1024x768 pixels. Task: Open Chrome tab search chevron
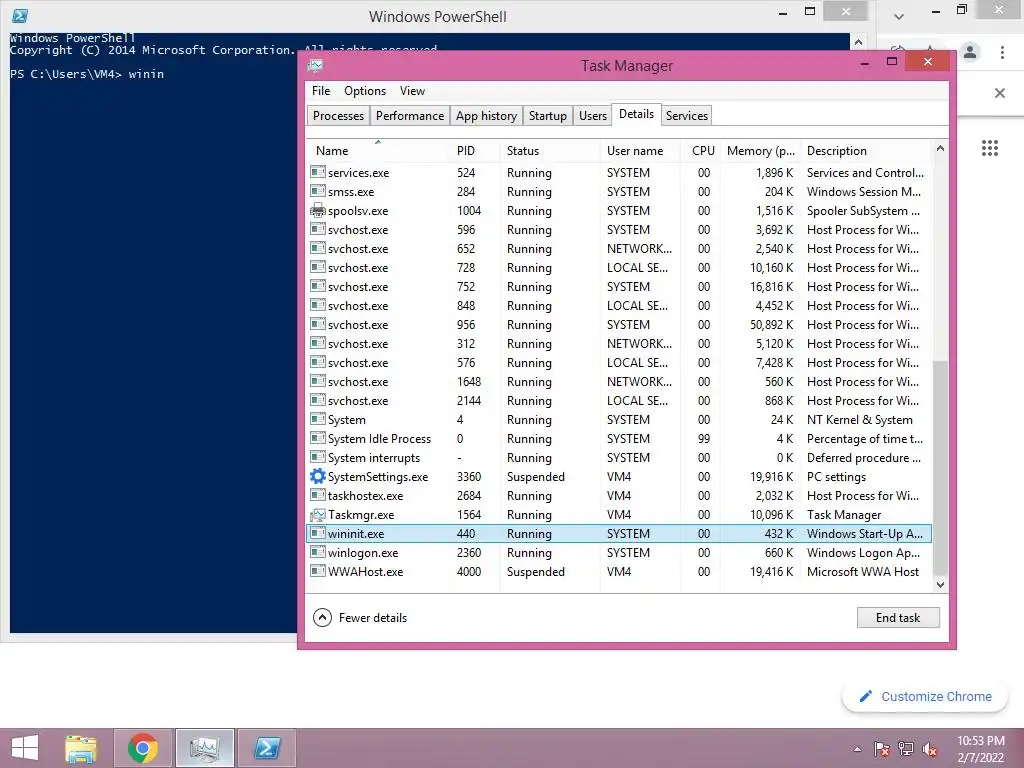pos(899,16)
